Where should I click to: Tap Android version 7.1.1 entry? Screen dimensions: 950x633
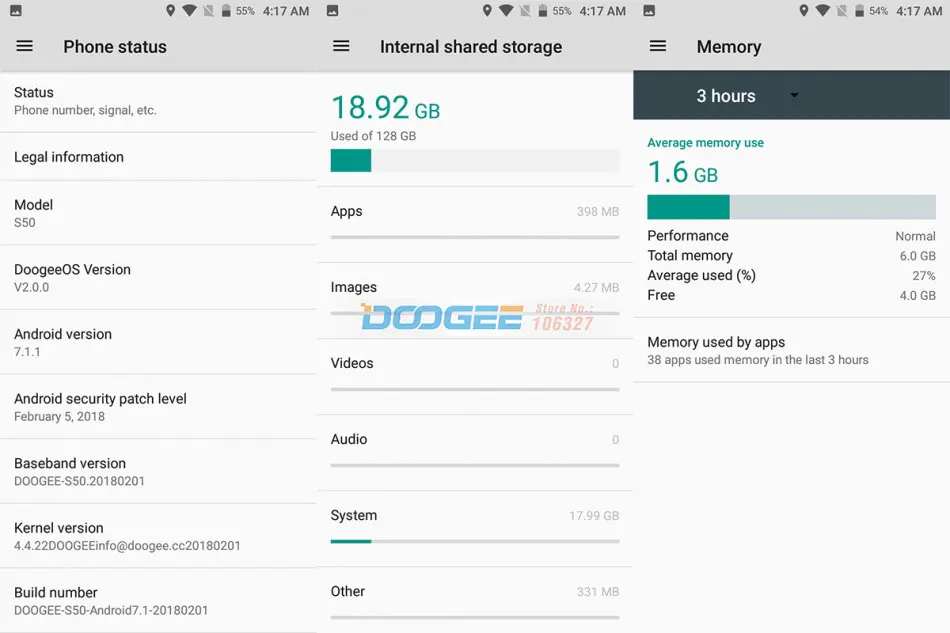tap(158, 342)
